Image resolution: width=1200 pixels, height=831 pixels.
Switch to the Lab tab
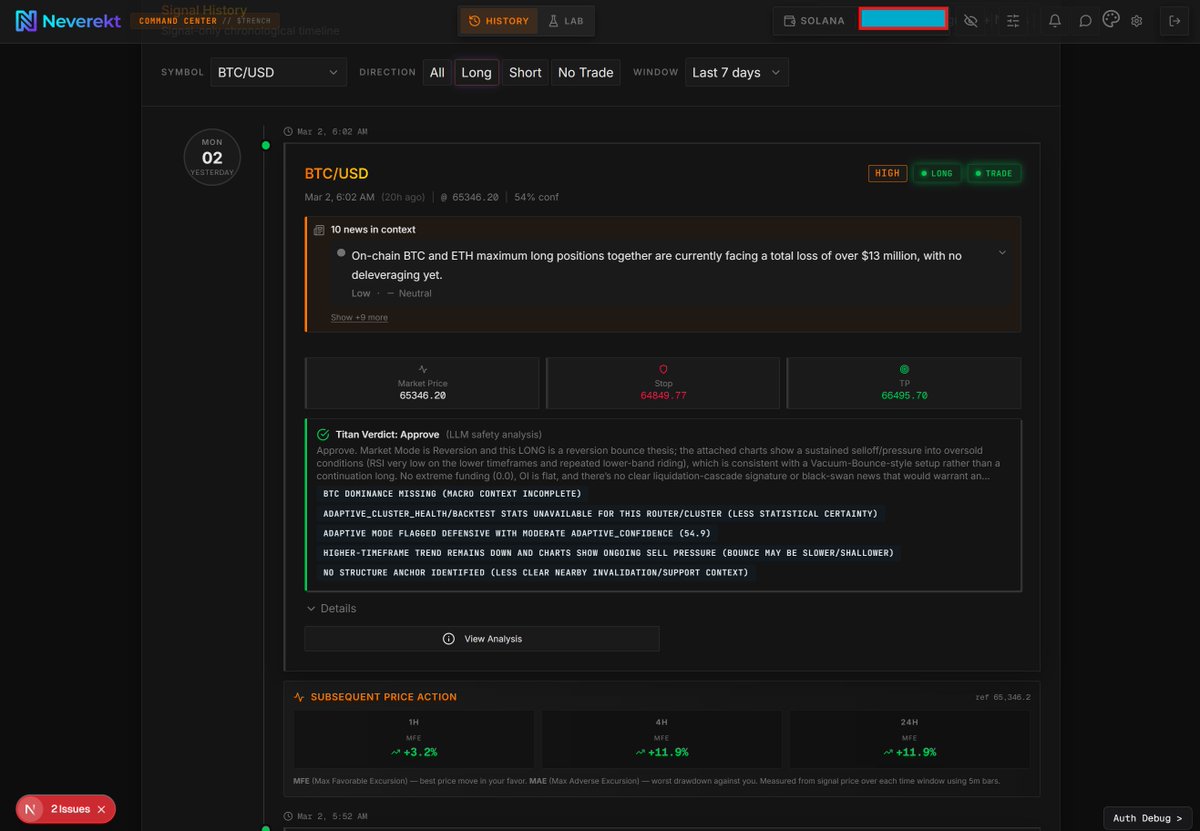pyautogui.click(x=566, y=20)
